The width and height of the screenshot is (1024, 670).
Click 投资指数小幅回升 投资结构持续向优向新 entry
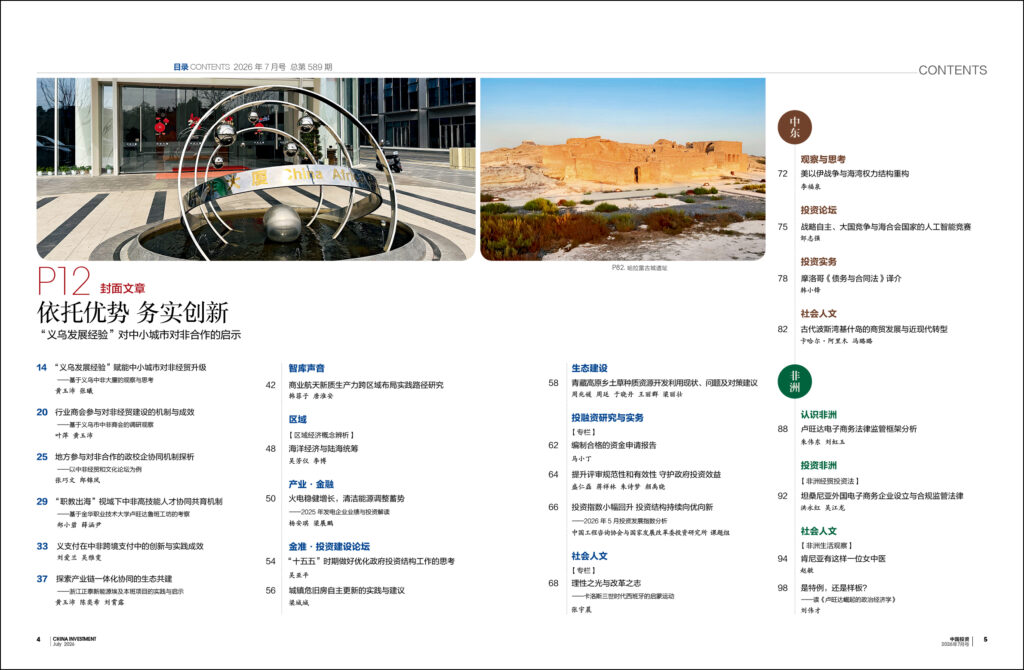pos(642,507)
